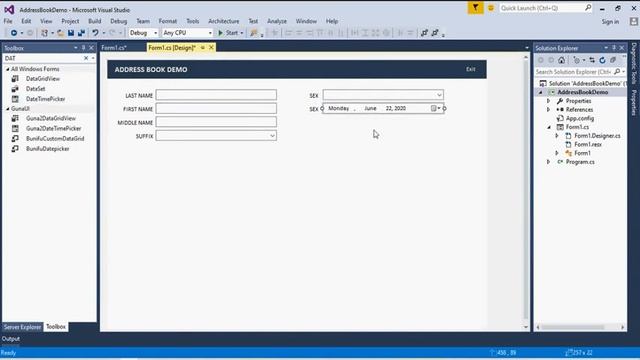Close the Form1.cs [Design] tab
The height and width of the screenshot is (360, 640).
(211, 48)
